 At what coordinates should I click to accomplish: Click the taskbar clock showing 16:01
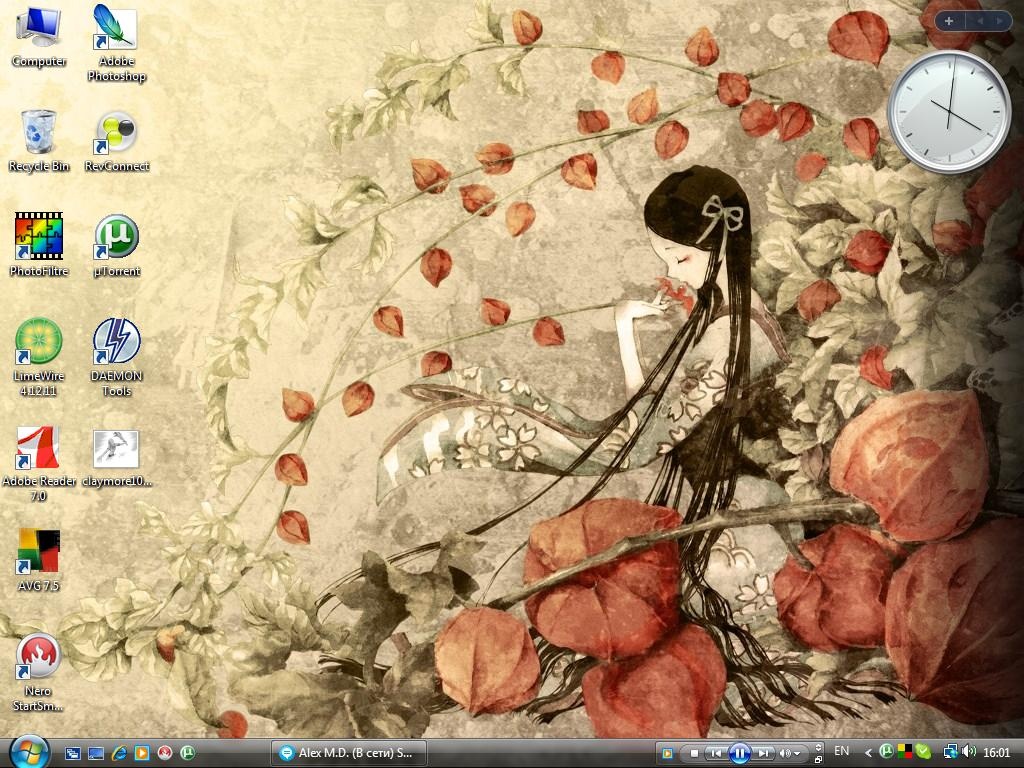point(997,753)
